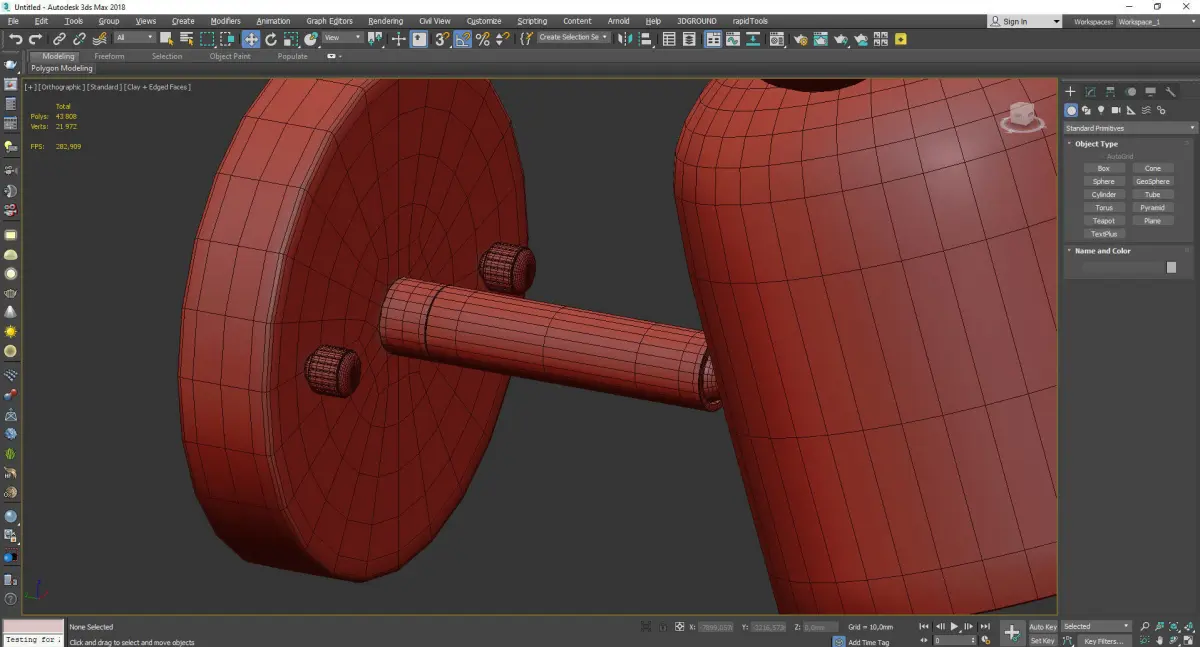Select the Rotate tool icon

270,39
